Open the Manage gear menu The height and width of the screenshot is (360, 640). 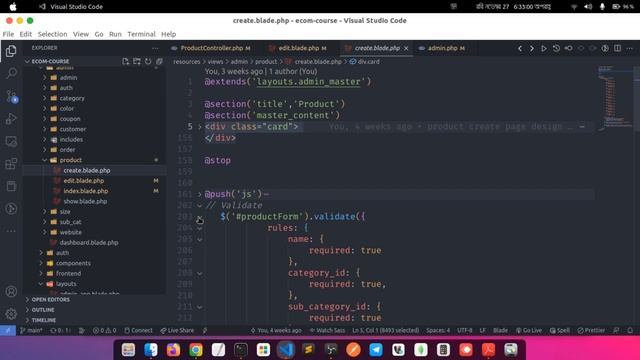point(11,313)
